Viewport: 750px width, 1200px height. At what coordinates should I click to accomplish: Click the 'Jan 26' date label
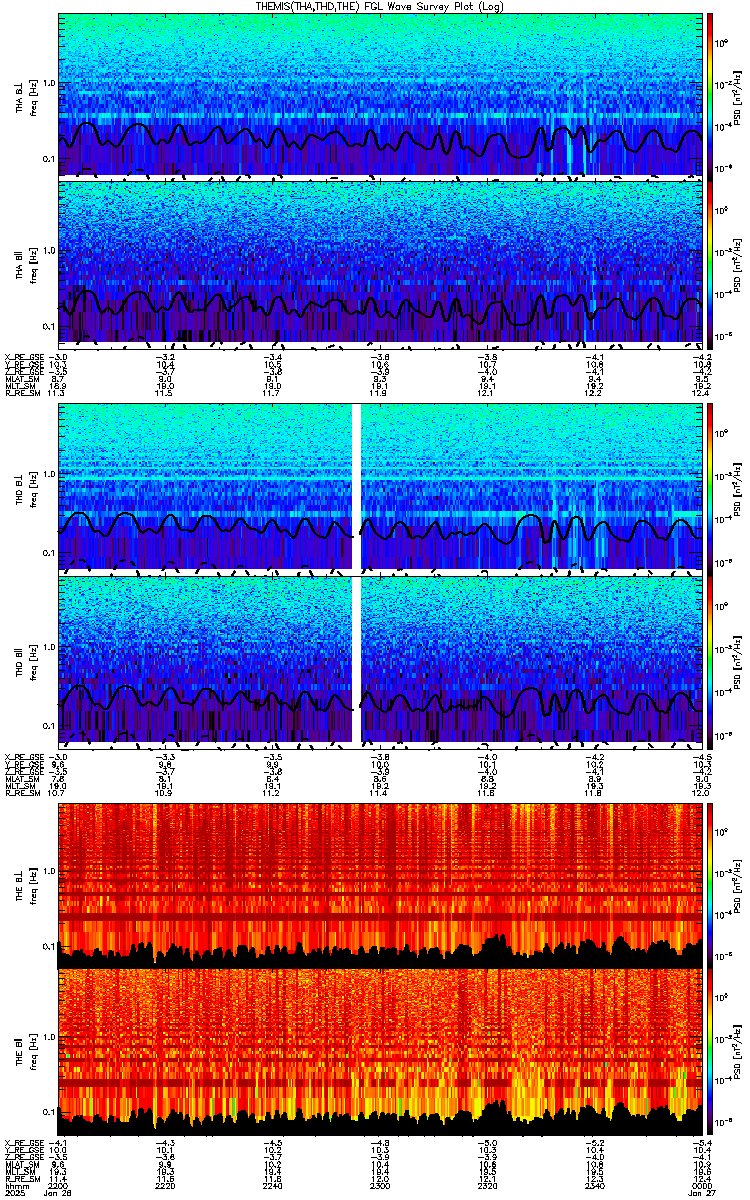pyautogui.click(x=59, y=1191)
